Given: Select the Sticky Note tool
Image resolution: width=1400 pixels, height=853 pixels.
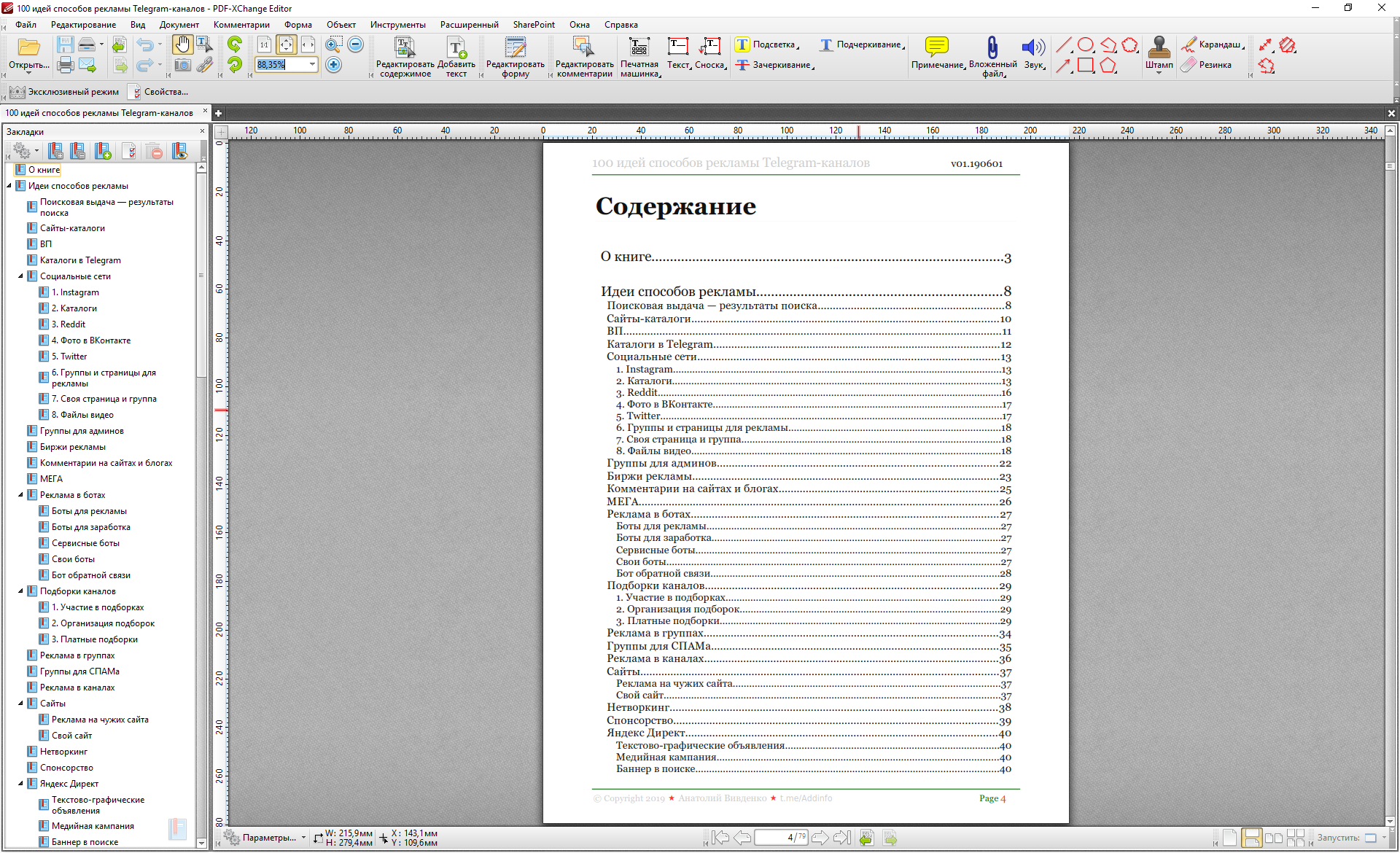Looking at the screenshot, I should (937, 54).
